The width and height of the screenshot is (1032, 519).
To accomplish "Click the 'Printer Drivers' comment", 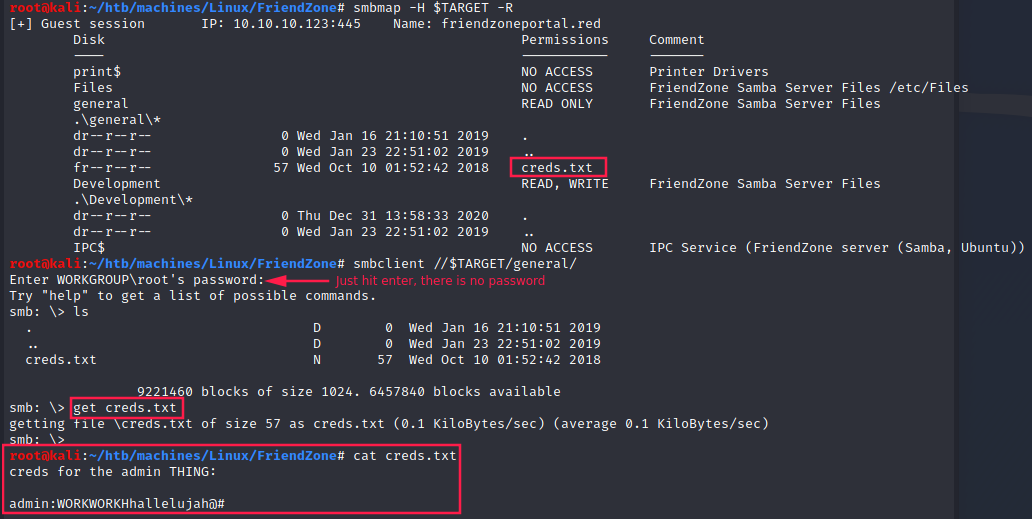I will (709, 72).
